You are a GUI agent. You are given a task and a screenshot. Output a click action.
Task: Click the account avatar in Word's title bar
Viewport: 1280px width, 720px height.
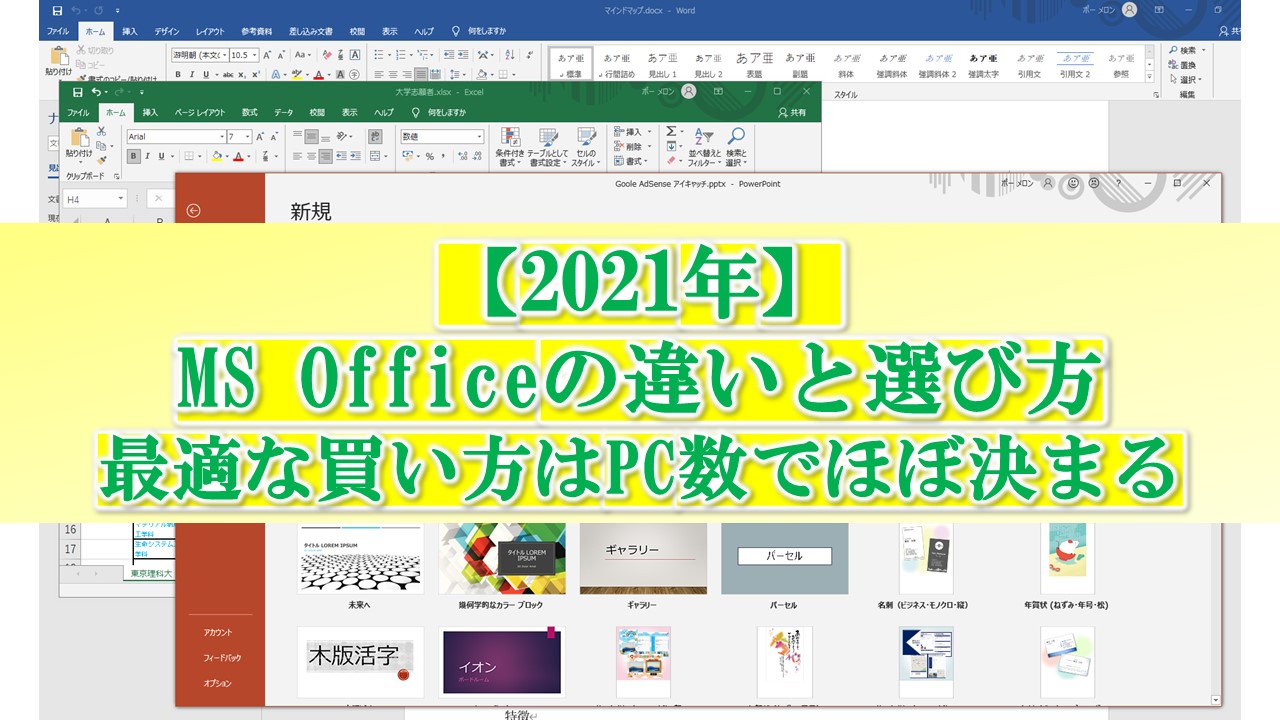point(1129,10)
